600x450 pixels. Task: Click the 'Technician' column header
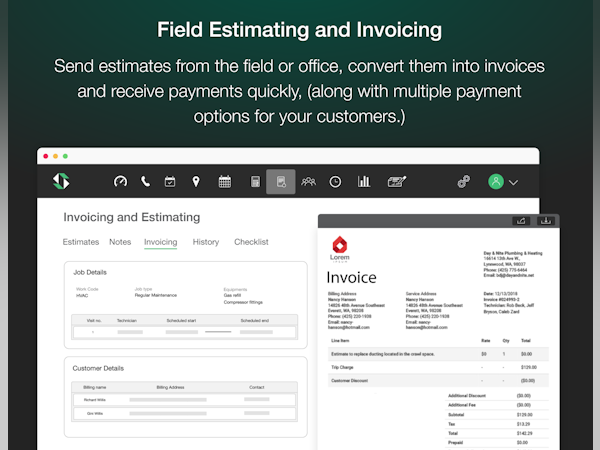[x=127, y=320]
